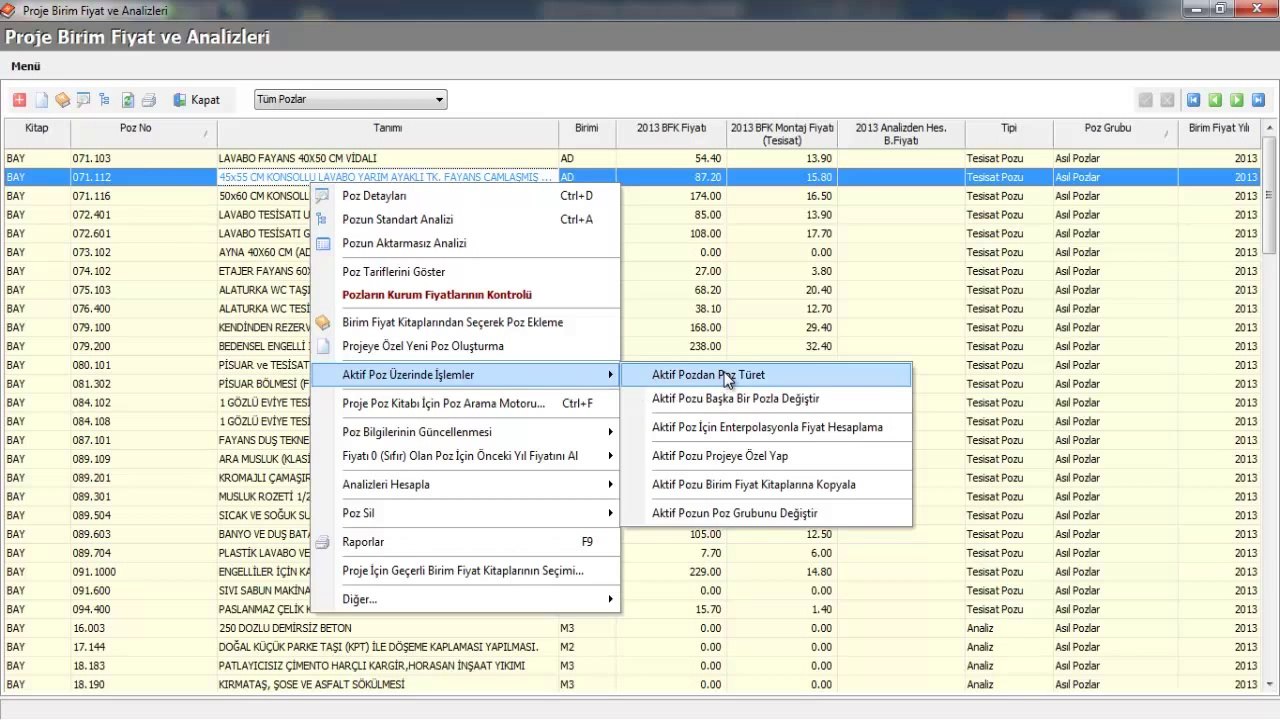Select Pozun Aktarmasız Analizi menu entry
This screenshot has height=720, width=1280.
click(x=466, y=243)
